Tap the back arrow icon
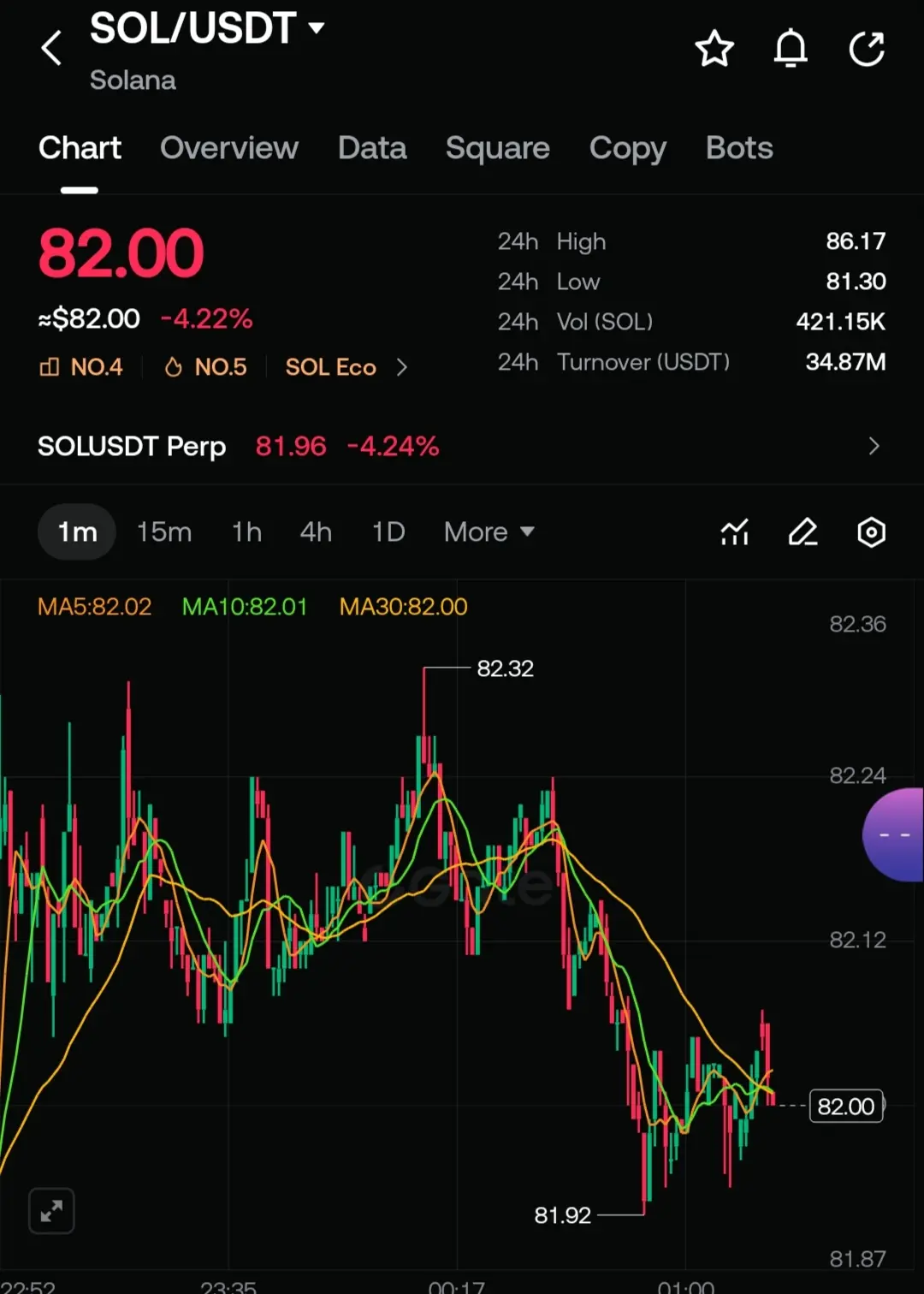 click(52, 48)
